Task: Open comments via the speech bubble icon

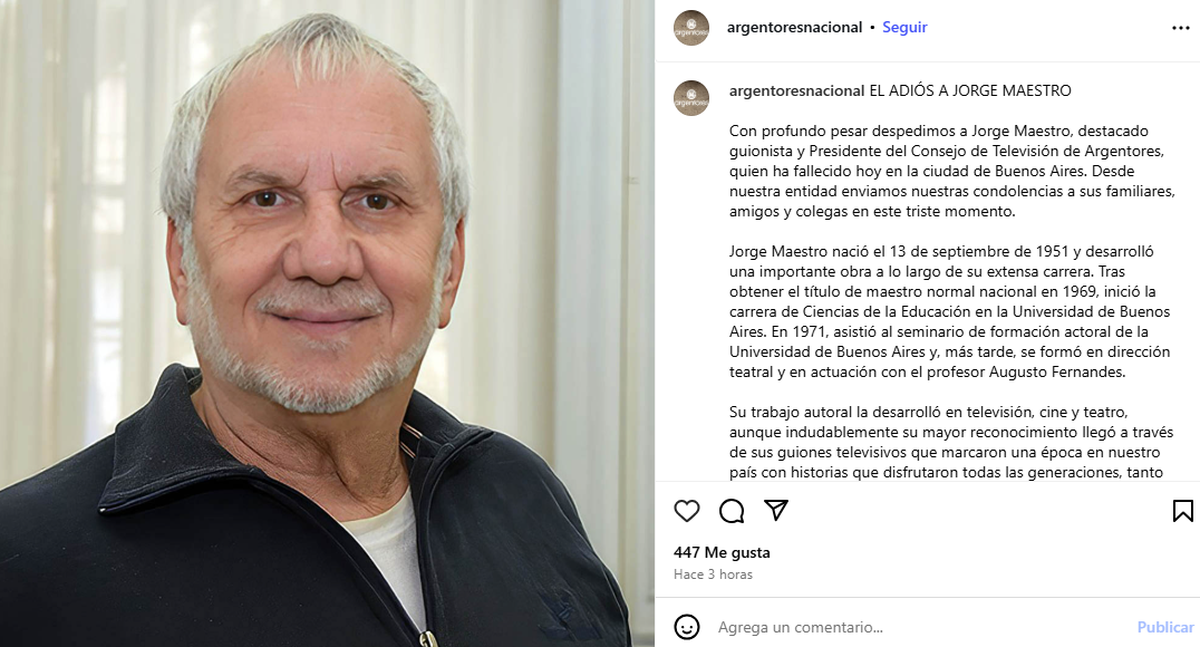Action: 732,511
